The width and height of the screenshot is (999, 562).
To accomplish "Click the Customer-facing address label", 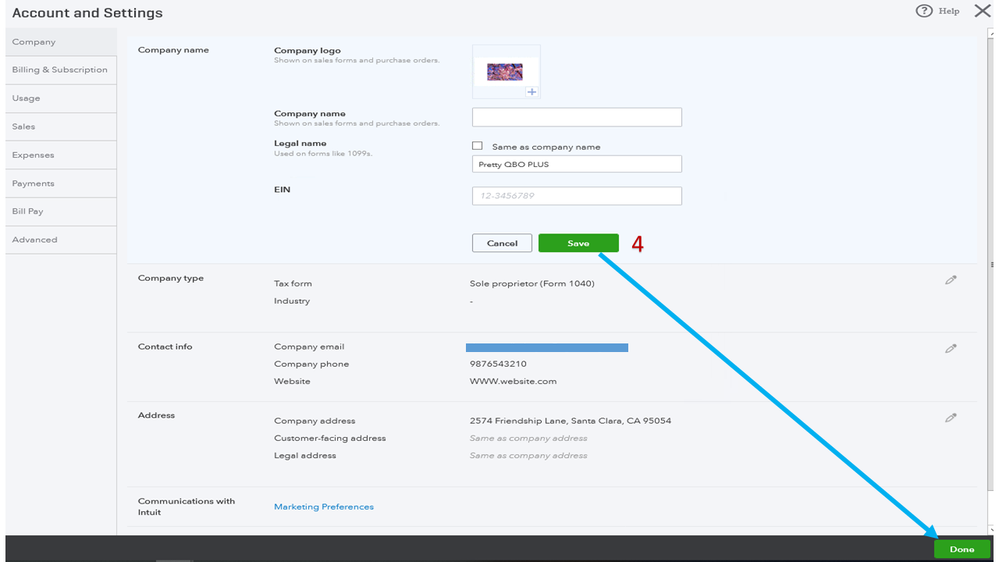I will tap(329, 438).
